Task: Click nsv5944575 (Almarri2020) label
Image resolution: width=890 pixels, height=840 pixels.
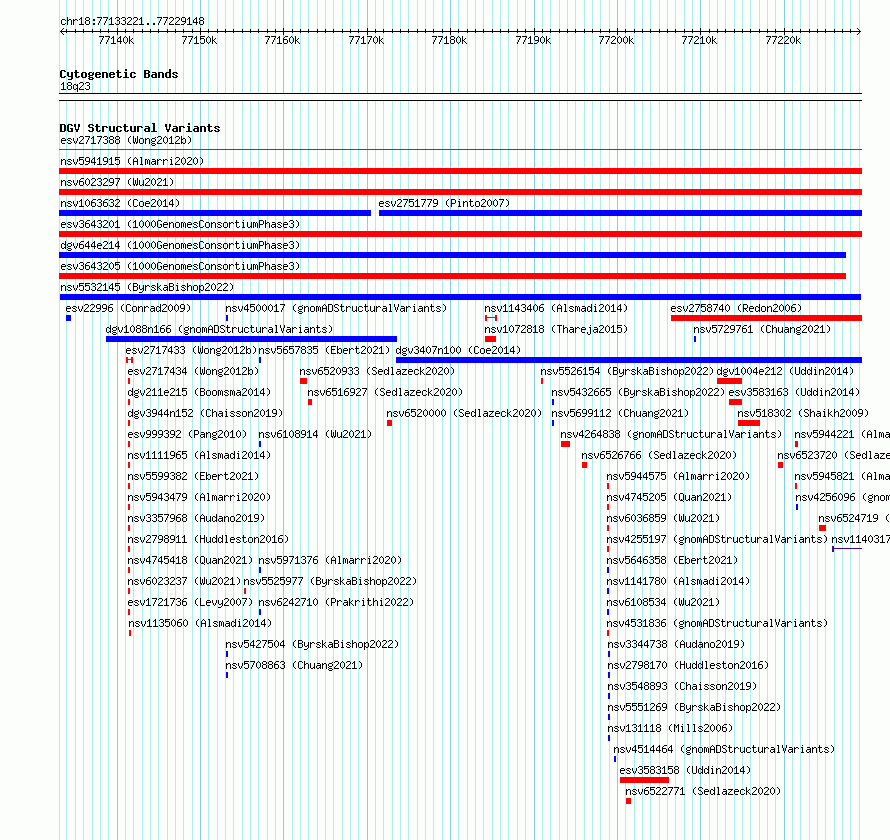Action: click(x=678, y=476)
